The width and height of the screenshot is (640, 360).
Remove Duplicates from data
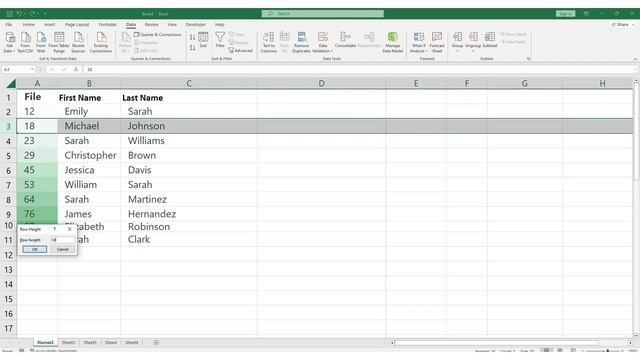[x=301, y=42]
